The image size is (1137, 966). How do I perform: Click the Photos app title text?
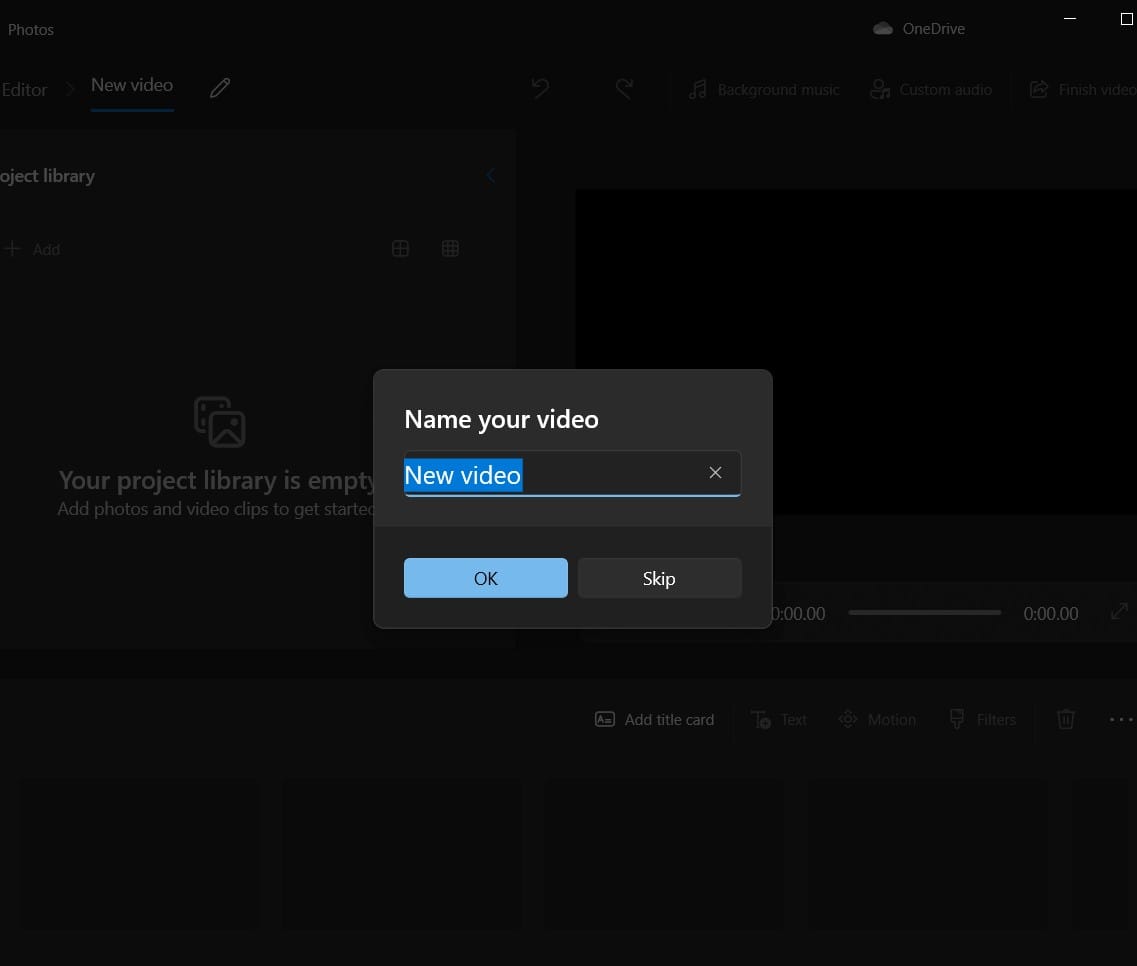pyautogui.click(x=30, y=30)
